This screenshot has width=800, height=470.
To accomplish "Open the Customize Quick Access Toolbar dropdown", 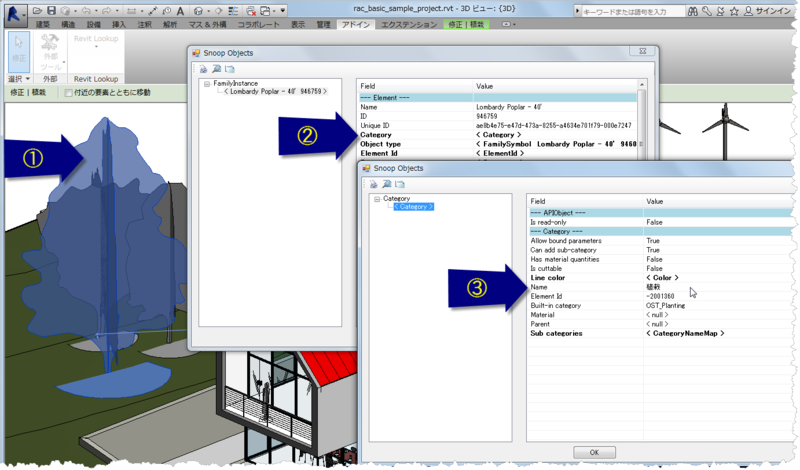I will (x=282, y=10).
